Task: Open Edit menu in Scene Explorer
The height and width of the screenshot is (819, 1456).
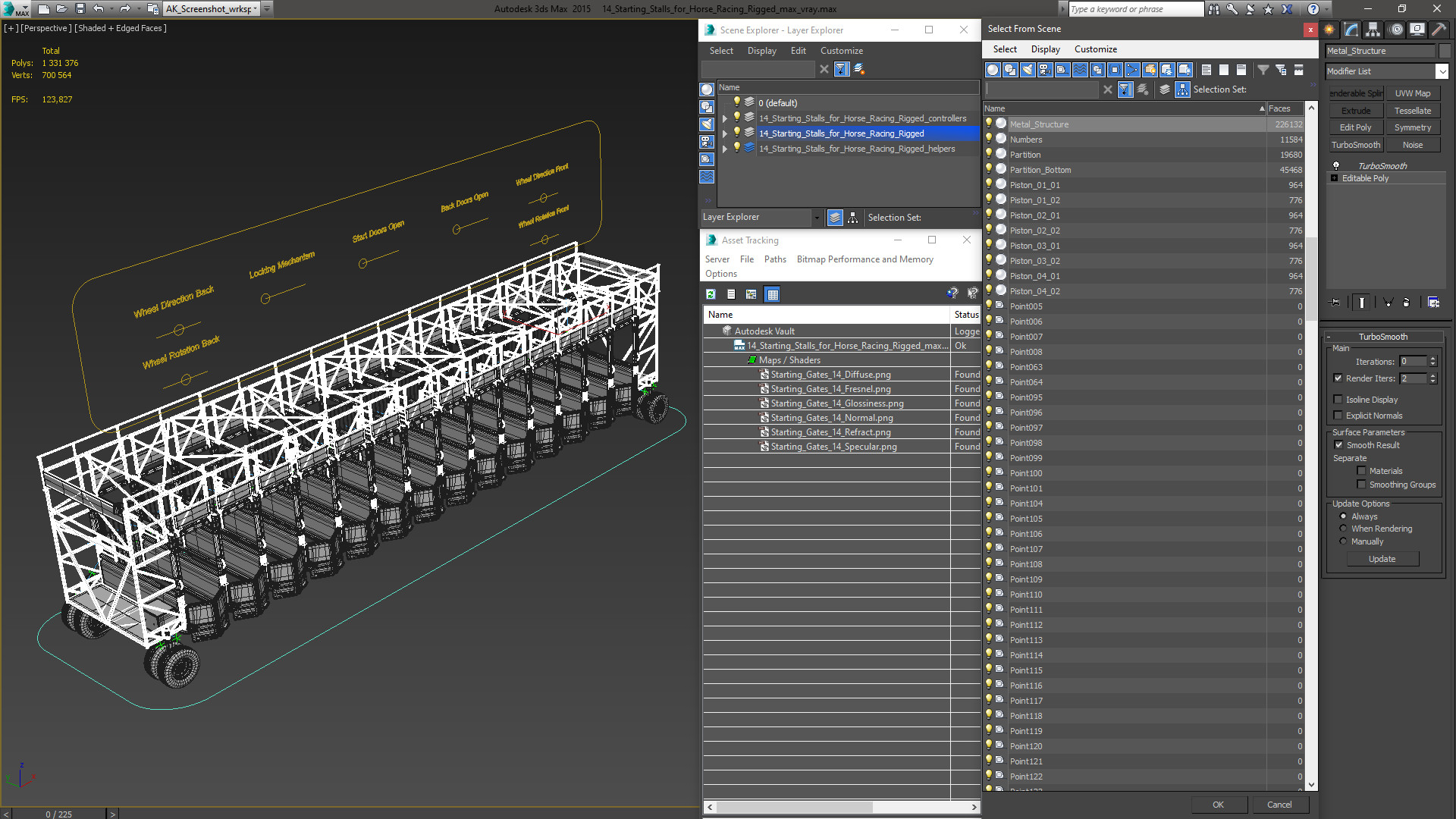Action: [798, 51]
